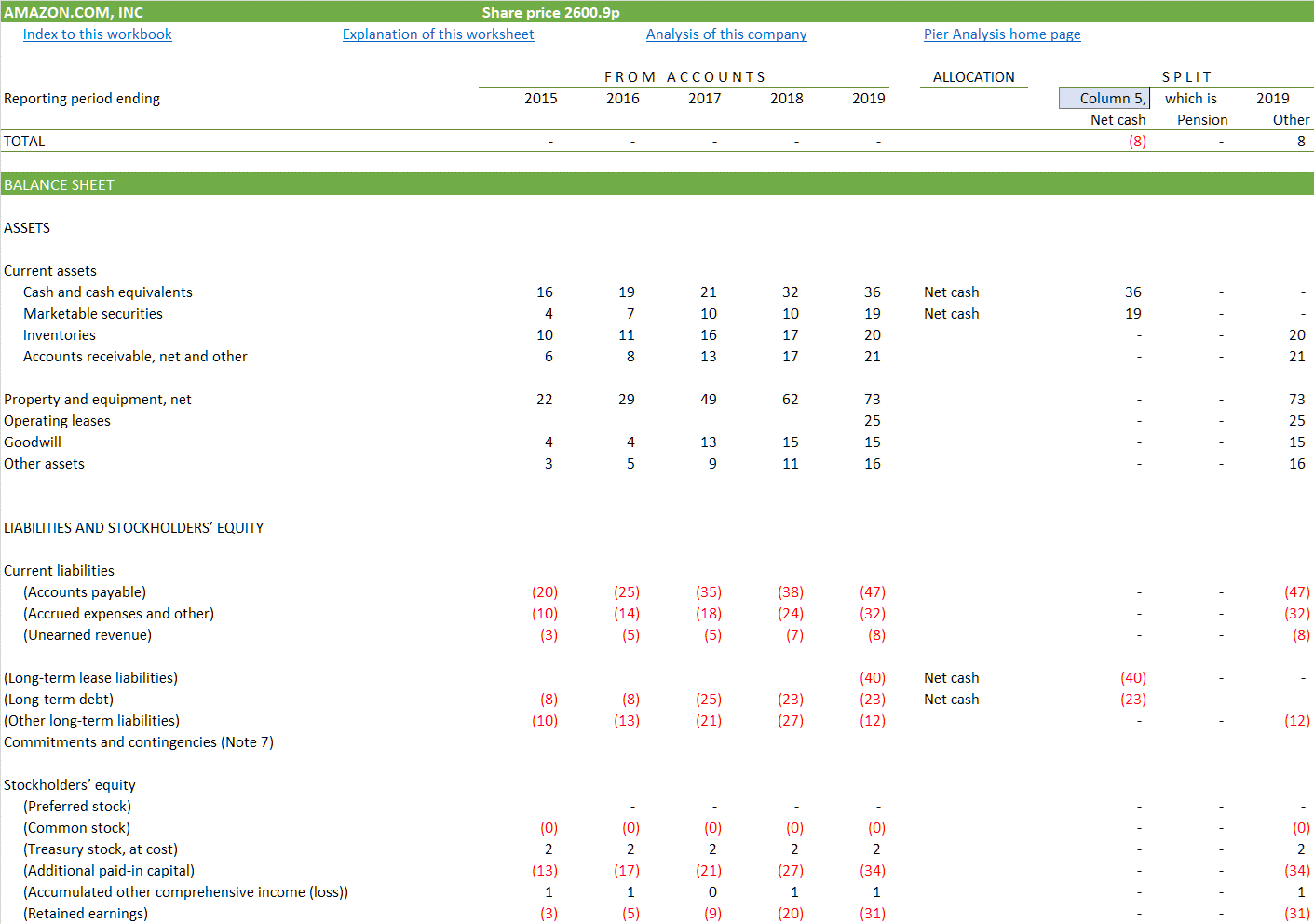Click the ASSETS heading

pyautogui.click(x=27, y=228)
